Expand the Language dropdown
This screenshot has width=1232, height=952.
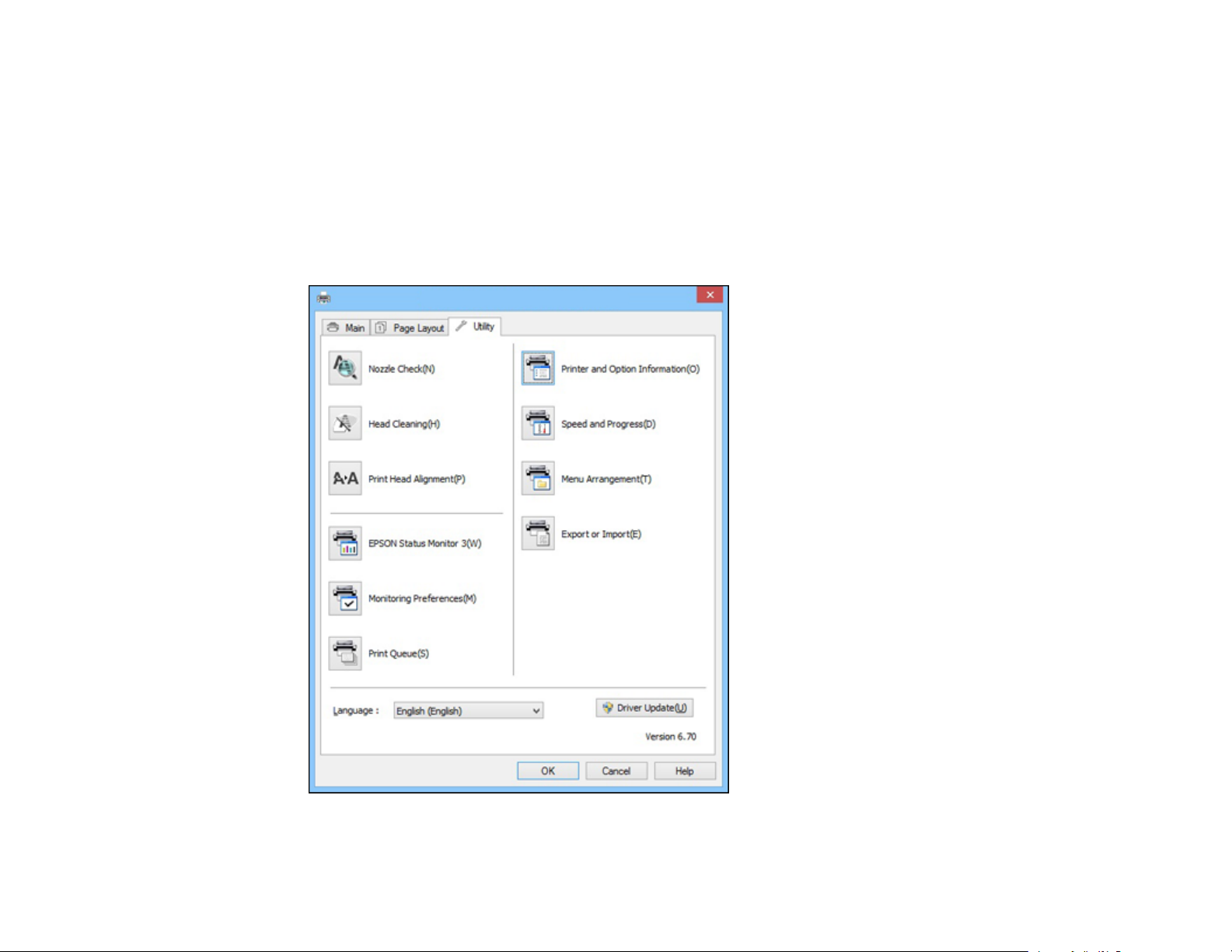click(x=468, y=710)
